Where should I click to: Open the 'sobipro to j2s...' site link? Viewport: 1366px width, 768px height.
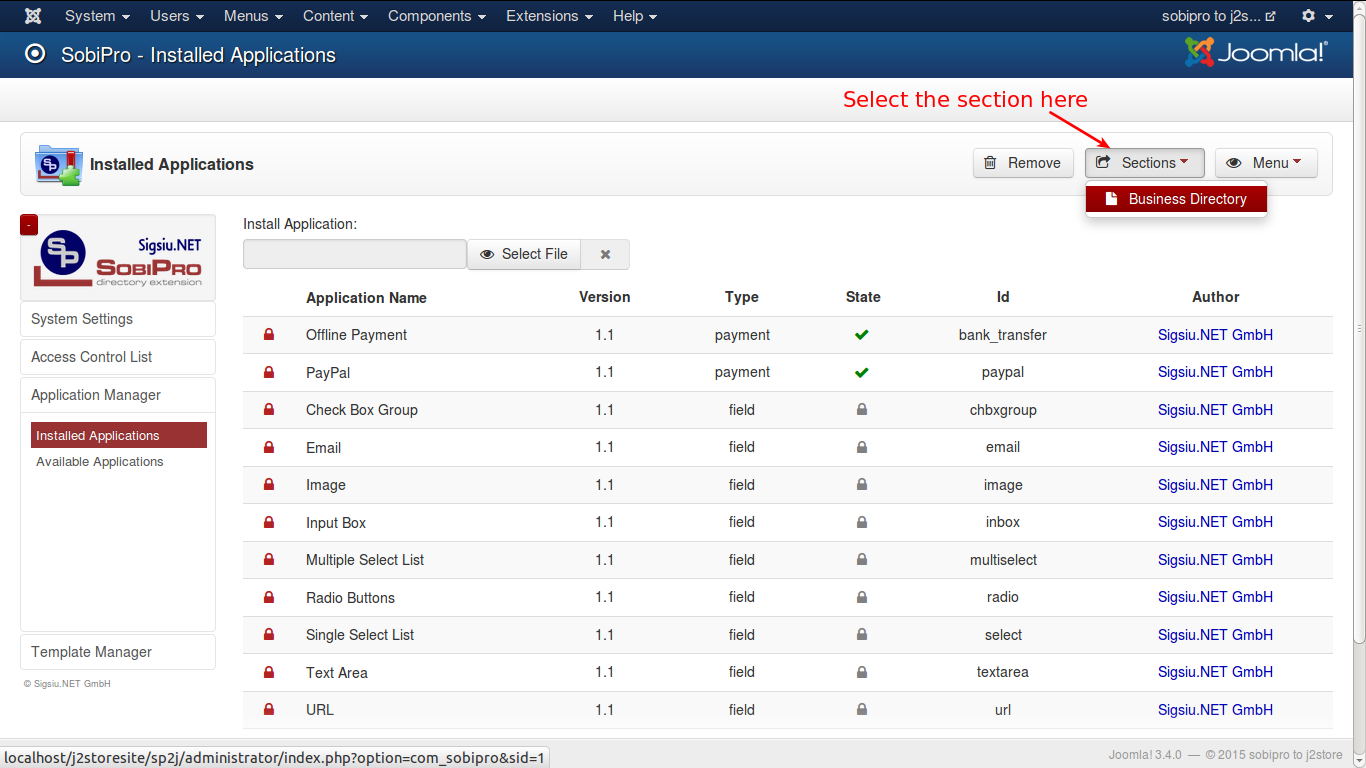click(x=1218, y=16)
